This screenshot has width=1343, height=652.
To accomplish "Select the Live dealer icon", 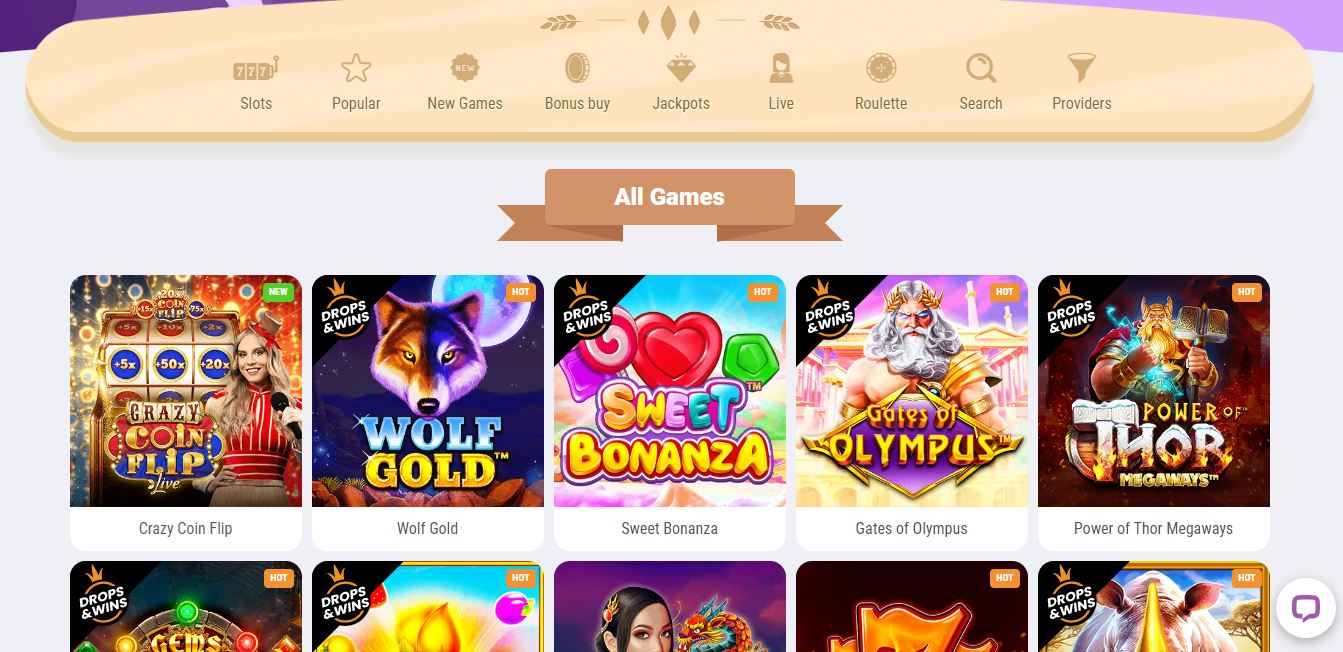I will click(781, 68).
